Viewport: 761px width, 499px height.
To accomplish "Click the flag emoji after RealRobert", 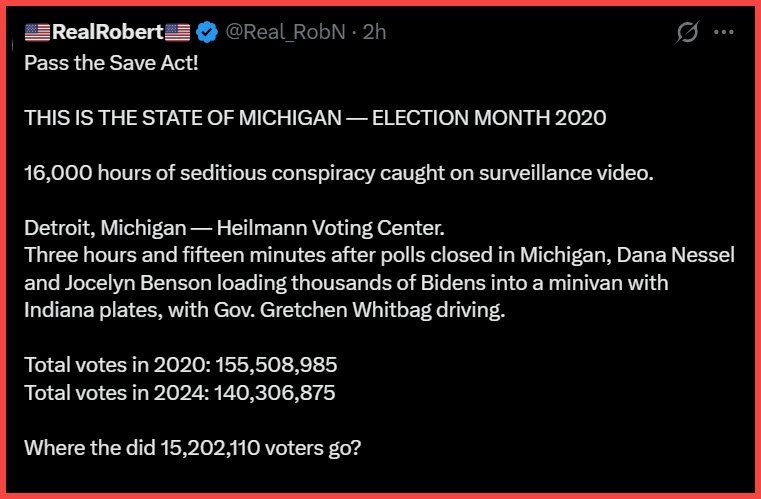I will pyautogui.click(x=178, y=32).
